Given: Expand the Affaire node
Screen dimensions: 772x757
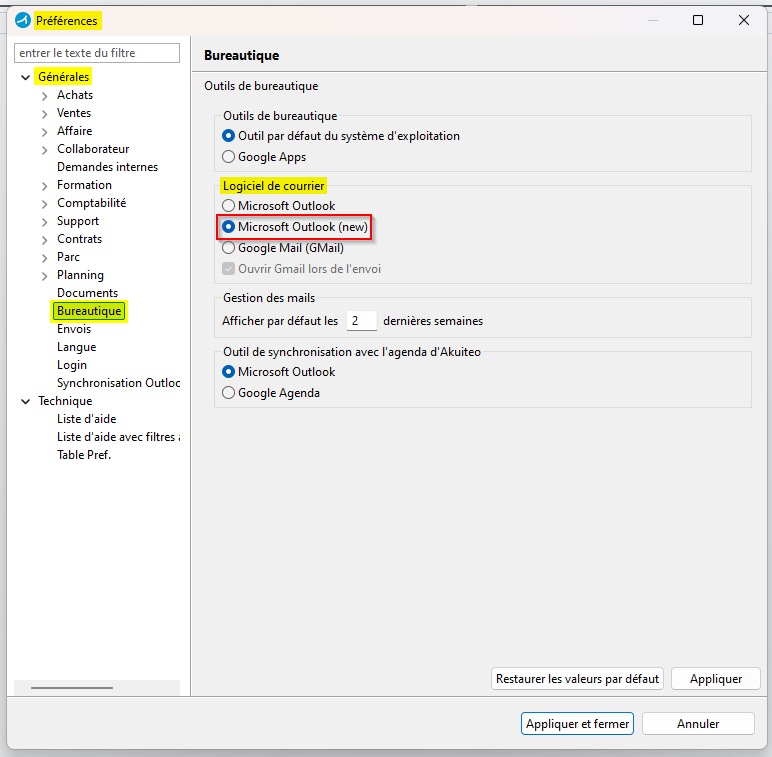Looking at the screenshot, I should point(45,132).
